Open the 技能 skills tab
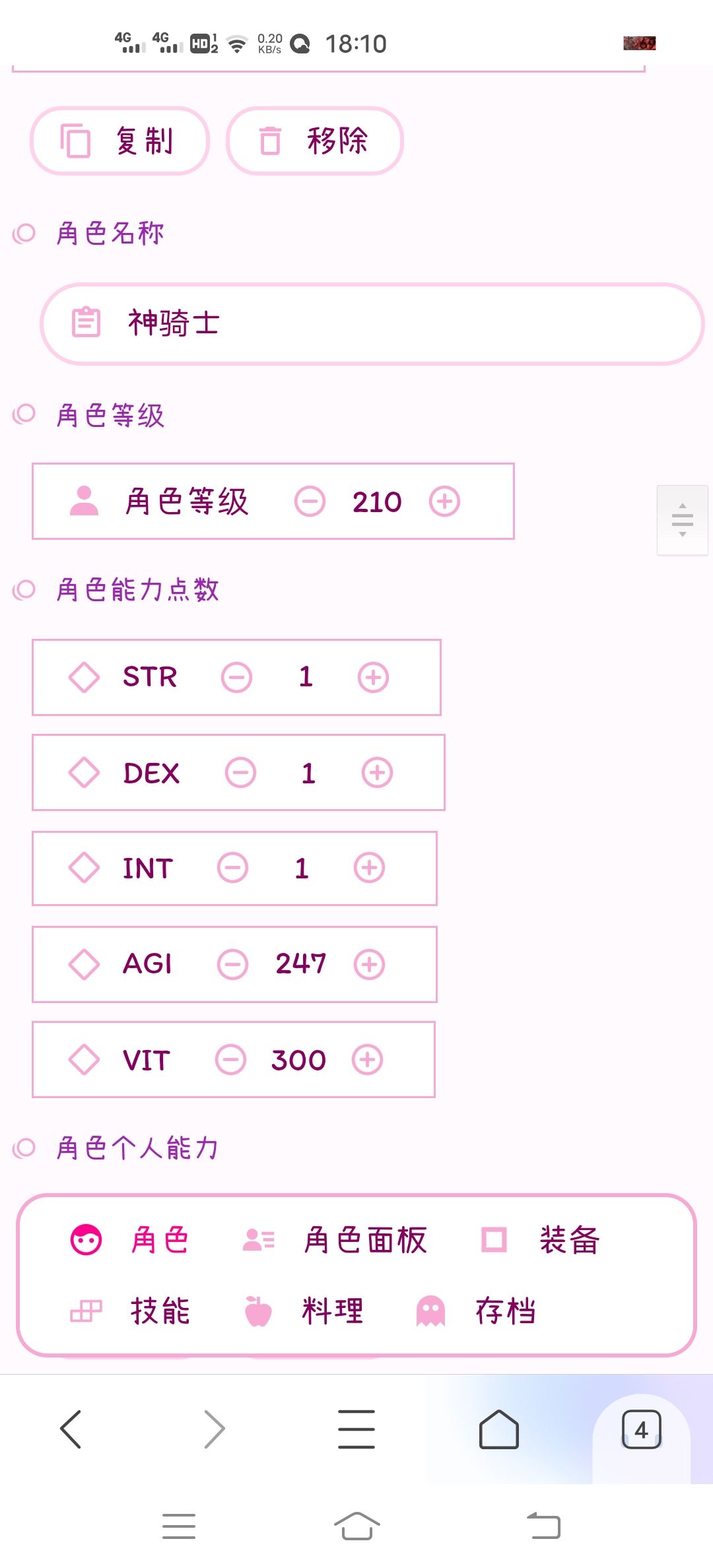Viewport: 713px width, 1568px height. coord(130,1311)
